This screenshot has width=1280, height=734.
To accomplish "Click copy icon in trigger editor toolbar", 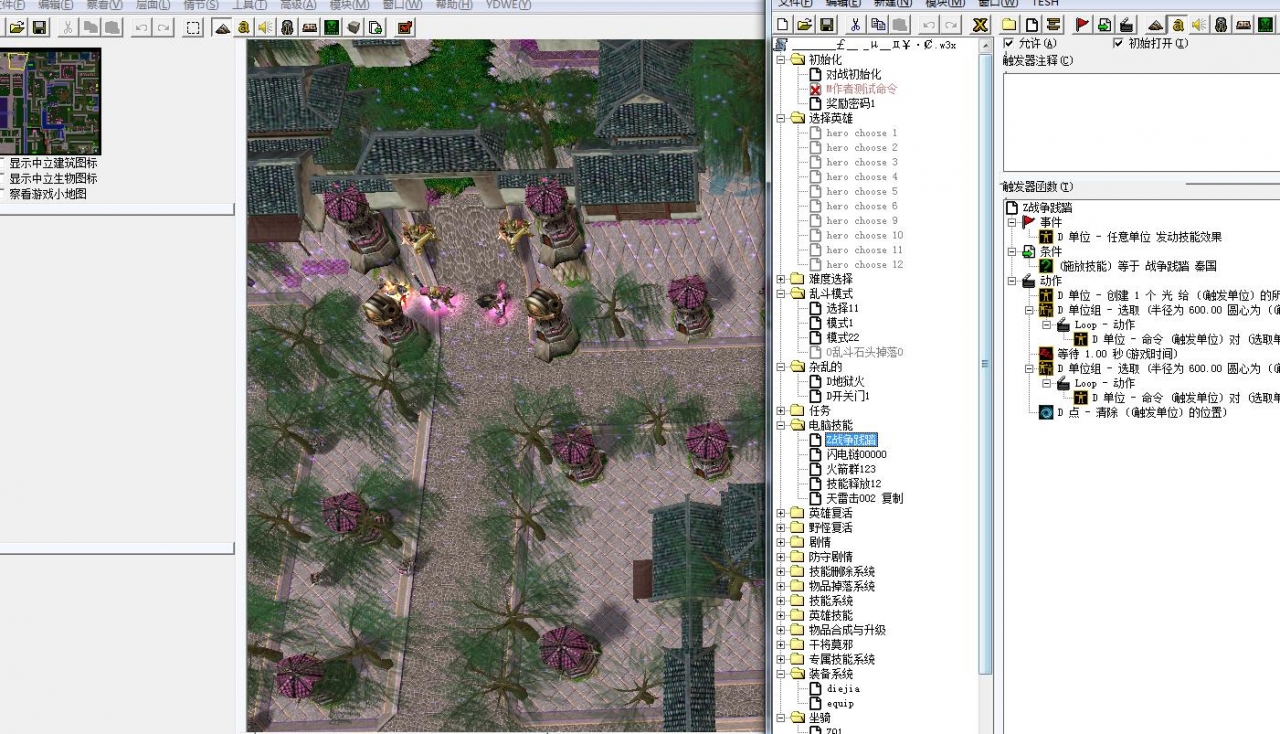I will click(877, 25).
